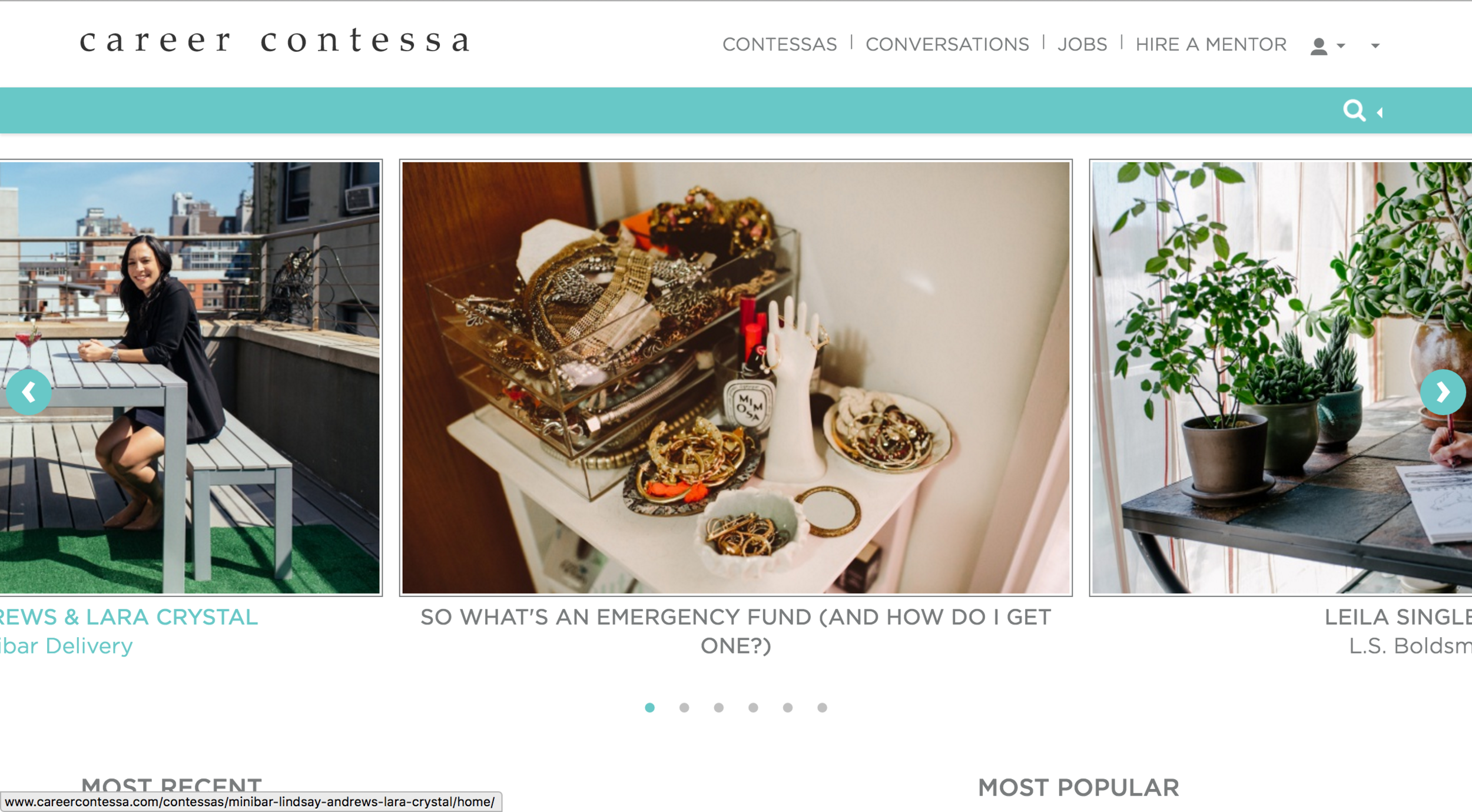Viewport: 1472px width, 812px height.
Task: Click the user account profile icon
Action: point(1319,46)
